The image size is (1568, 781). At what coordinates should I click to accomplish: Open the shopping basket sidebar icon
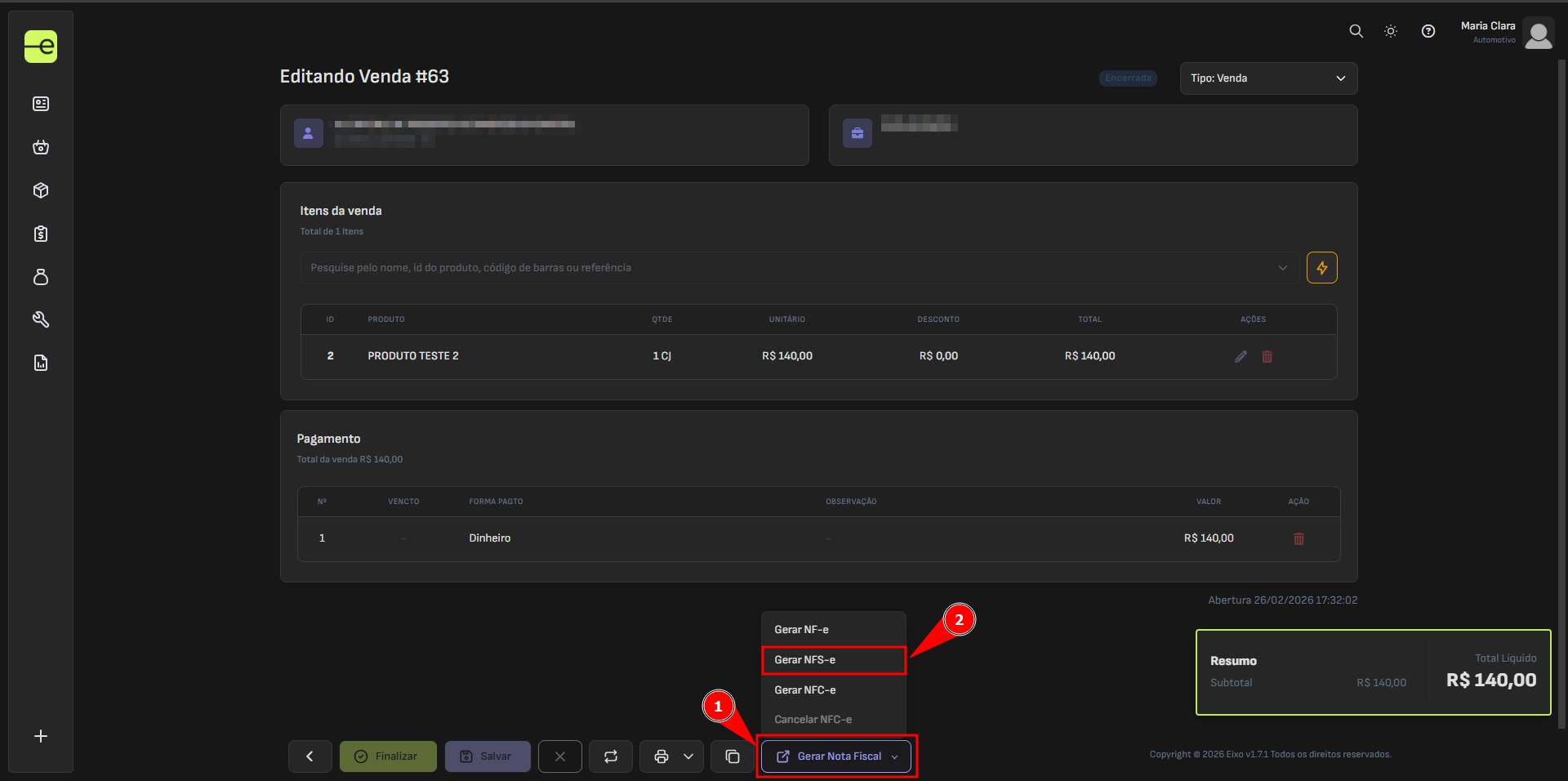41,147
